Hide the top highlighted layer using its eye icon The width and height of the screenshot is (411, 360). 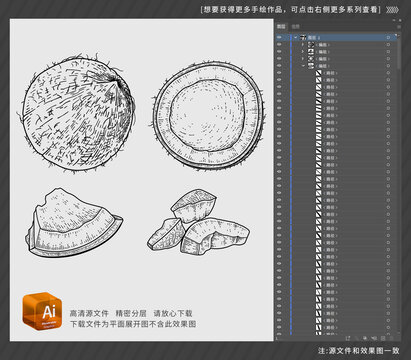(x=279, y=38)
